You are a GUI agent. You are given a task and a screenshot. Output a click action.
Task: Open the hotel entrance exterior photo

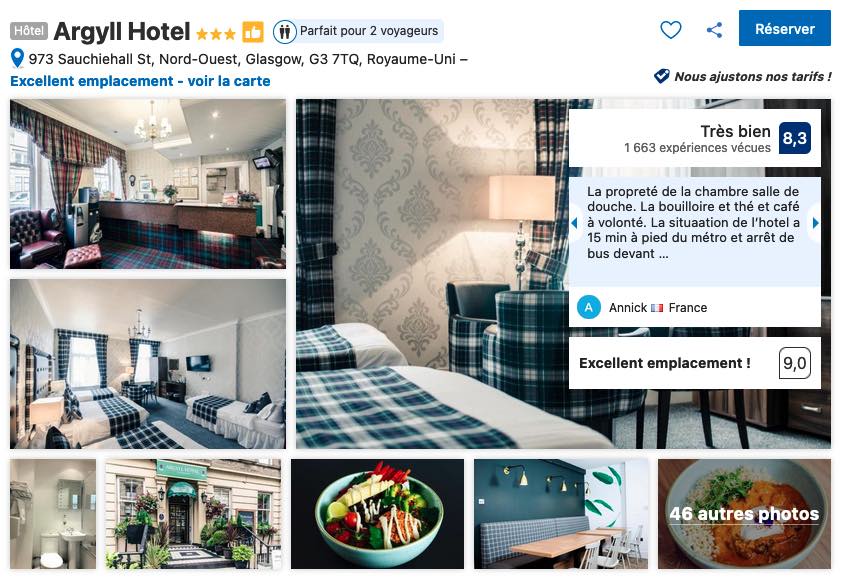[193, 513]
